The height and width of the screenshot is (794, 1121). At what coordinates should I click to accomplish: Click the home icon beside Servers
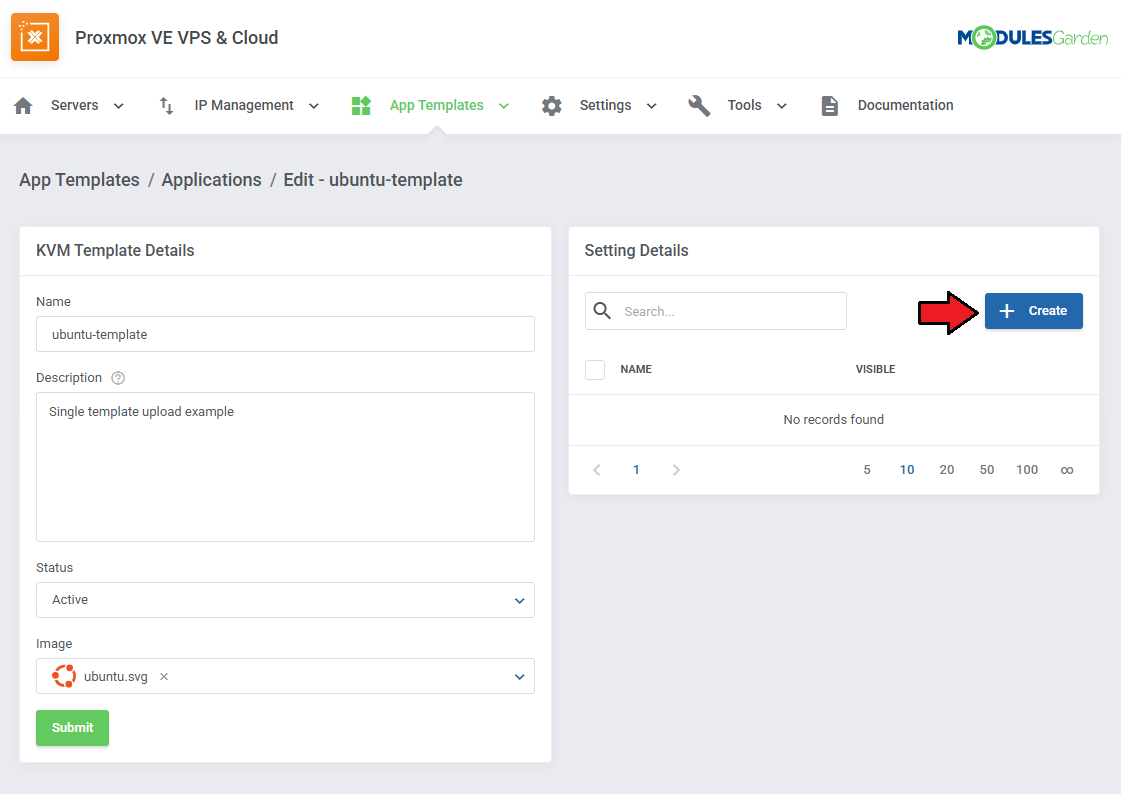[x=23, y=106]
